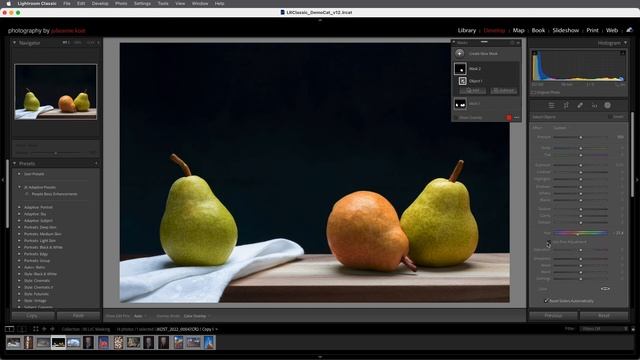640x360 pixels.
Task: Switch to the Develop module
Action: pos(494,31)
